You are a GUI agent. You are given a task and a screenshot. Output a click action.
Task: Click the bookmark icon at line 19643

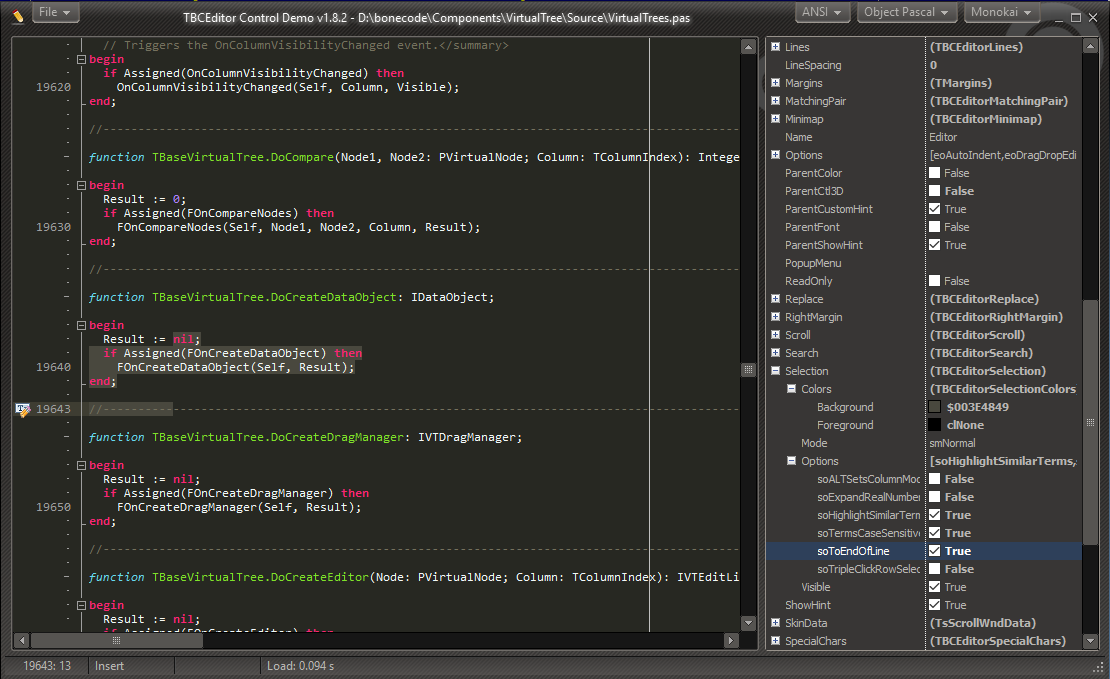click(21, 409)
